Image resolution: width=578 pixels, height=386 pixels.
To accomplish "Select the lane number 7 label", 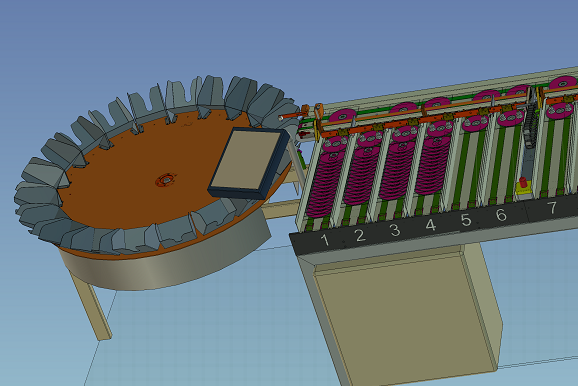I will [552, 208].
